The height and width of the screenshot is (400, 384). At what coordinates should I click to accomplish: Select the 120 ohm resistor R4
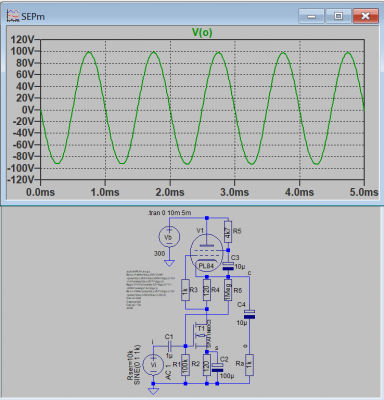[x=207, y=290]
